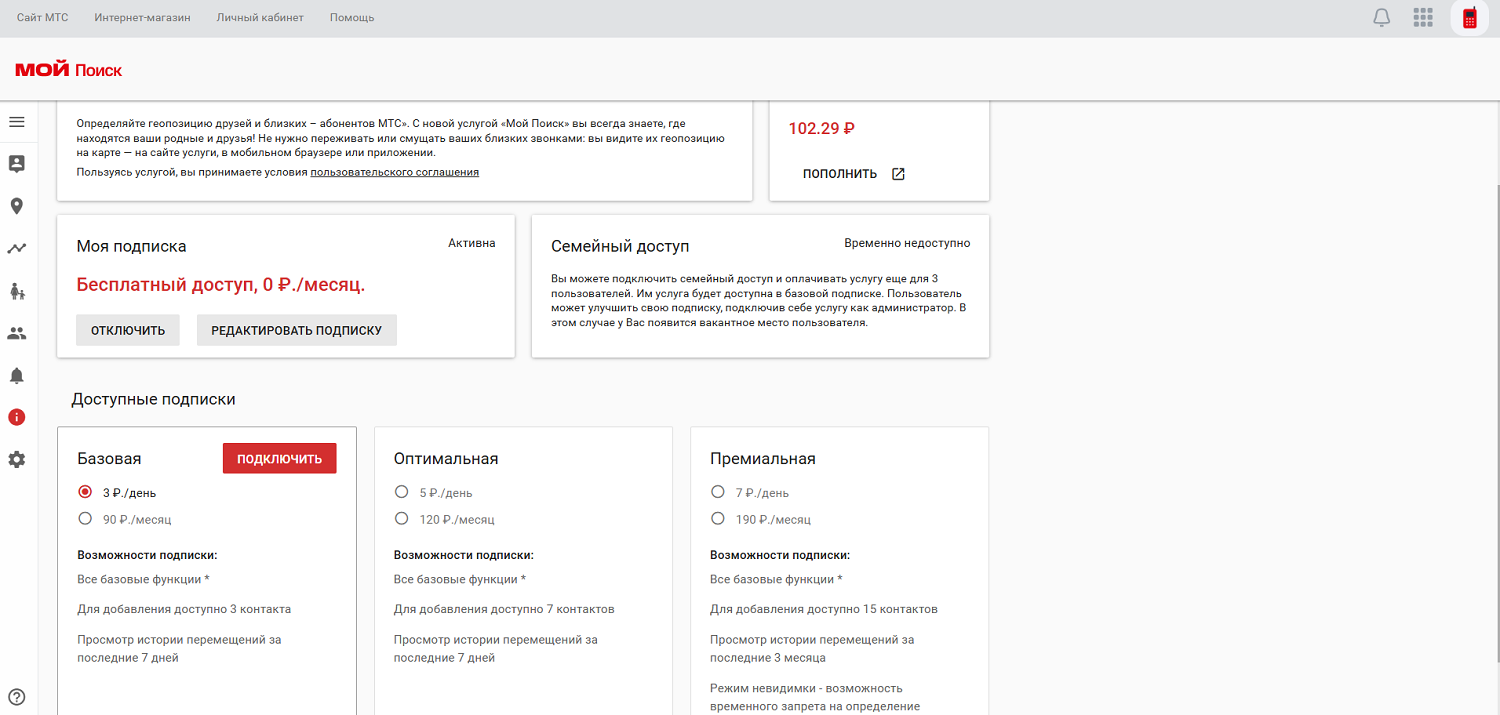Choose 190 ₽/месяц option for Премиальная
Viewport: 1500px width, 715px height.
[x=718, y=519]
